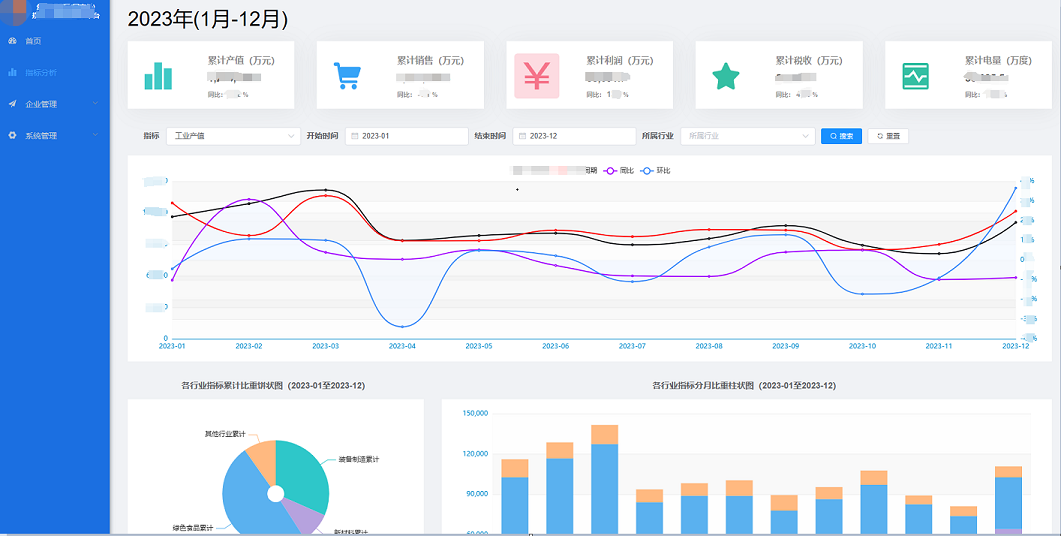This screenshot has height=536, width=1061.
Task: Click the shopping cart icon for 累计销售
Action: (347, 76)
